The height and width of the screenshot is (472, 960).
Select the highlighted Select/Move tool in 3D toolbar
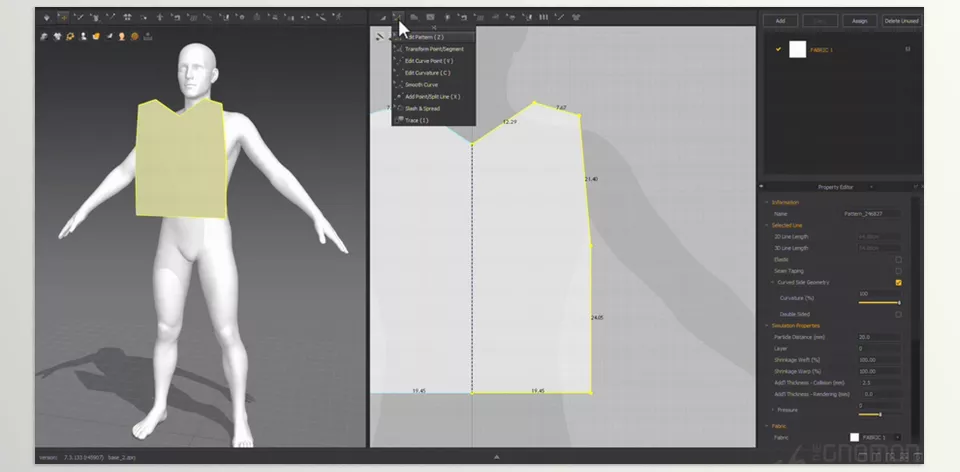coord(64,18)
